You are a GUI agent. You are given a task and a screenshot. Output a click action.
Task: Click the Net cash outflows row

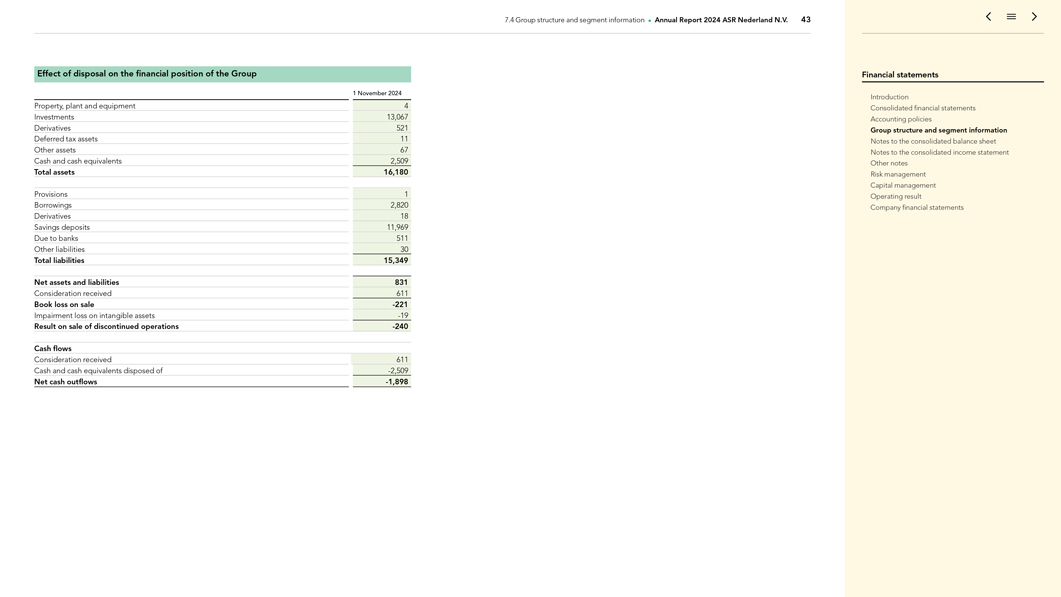click(x=66, y=382)
